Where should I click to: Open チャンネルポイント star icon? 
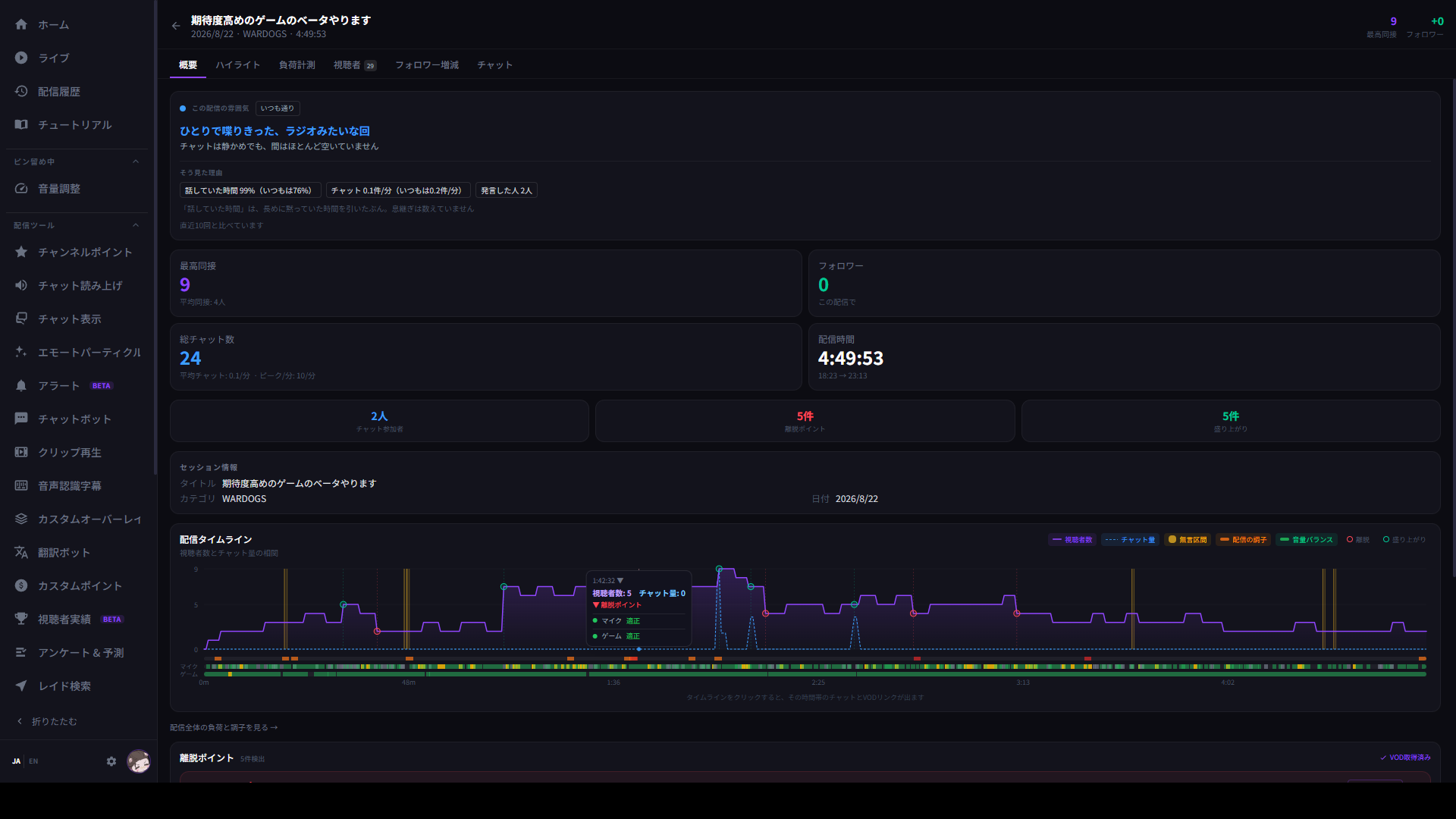[x=21, y=252]
